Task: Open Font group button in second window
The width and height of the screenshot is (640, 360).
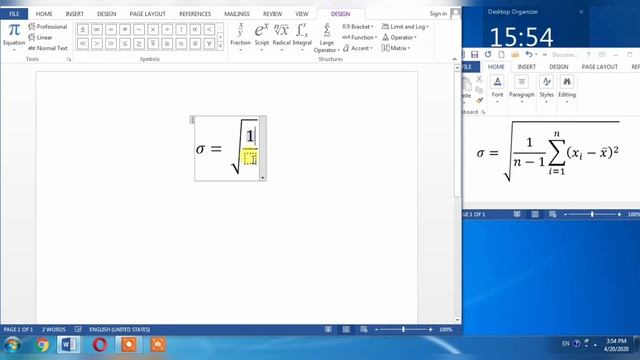Action: pyautogui.click(x=497, y=89)
